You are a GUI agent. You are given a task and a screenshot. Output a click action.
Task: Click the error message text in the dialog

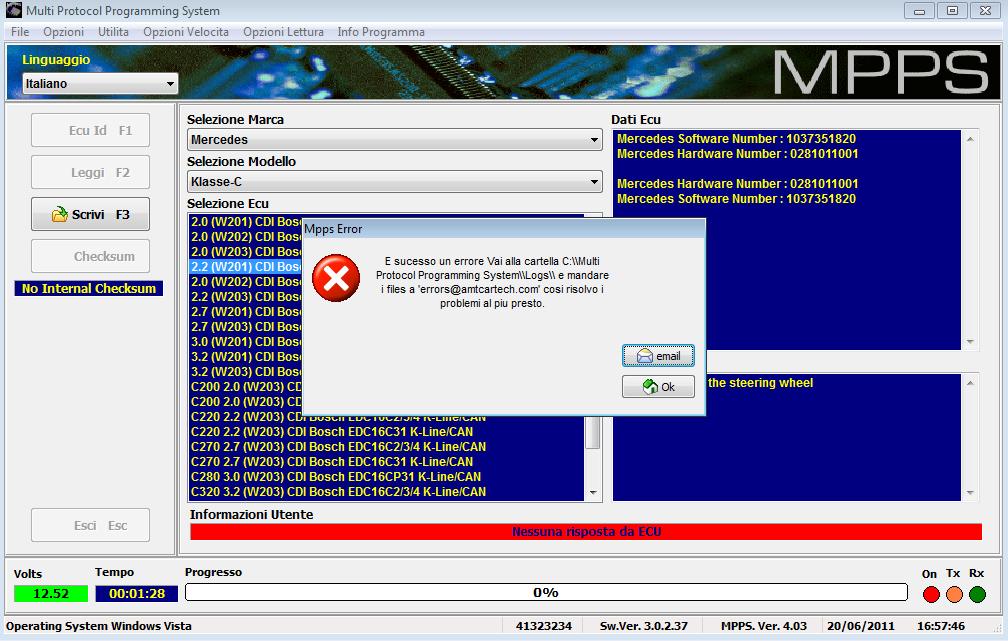click(492, 282)
